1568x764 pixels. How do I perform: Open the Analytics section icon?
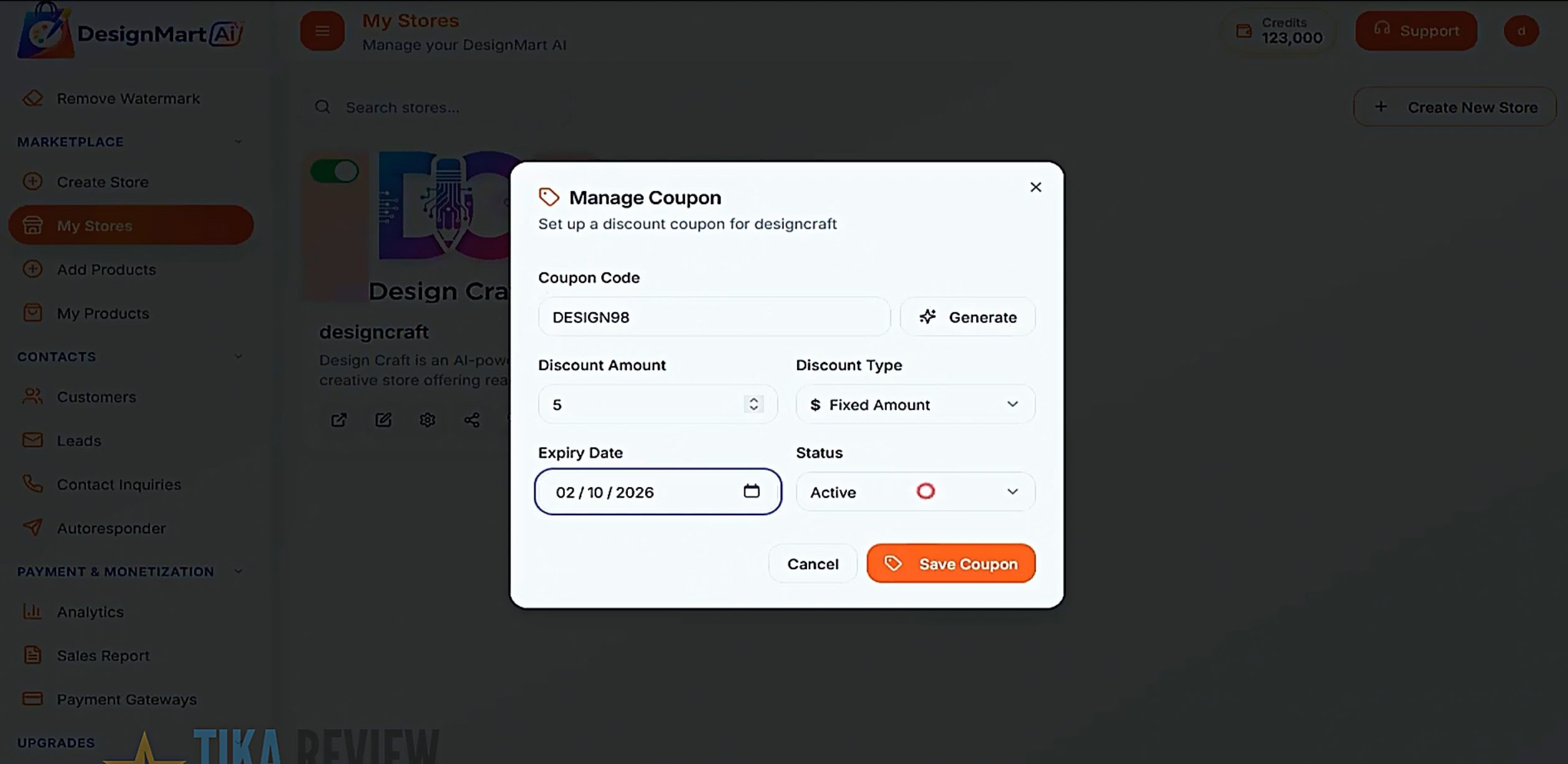coord(32,612)
